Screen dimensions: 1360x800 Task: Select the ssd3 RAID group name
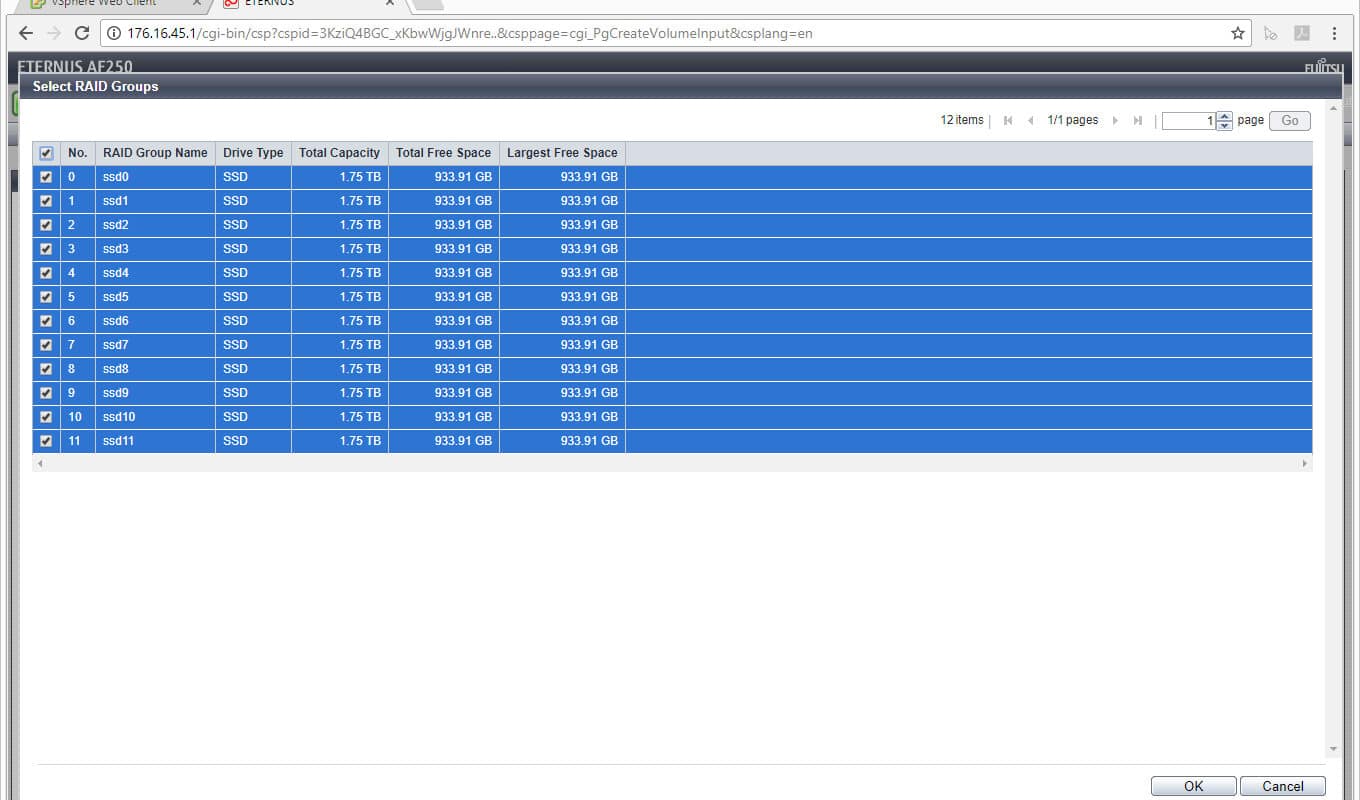tap(155, 249)
